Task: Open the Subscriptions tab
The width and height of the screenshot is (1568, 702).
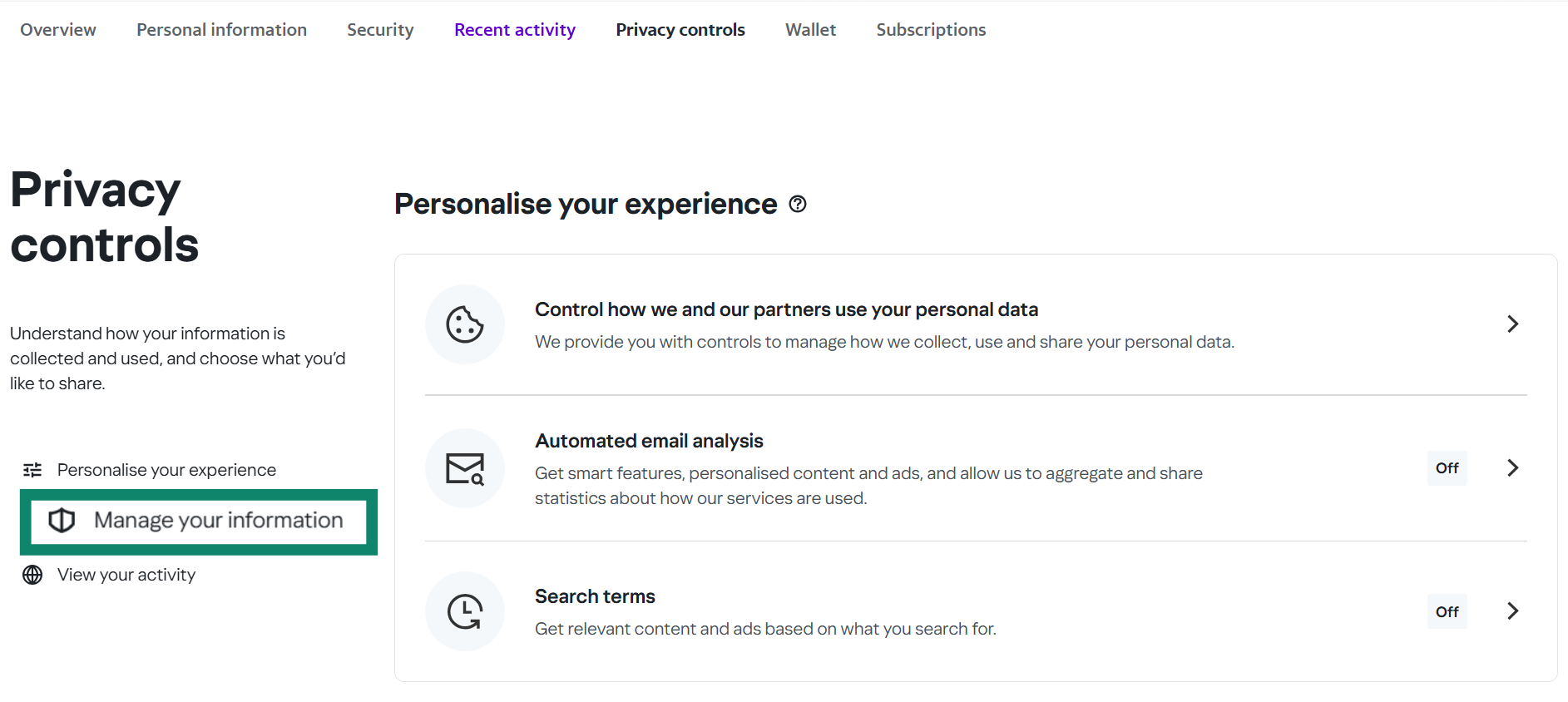Action: [x=930, y=29]
